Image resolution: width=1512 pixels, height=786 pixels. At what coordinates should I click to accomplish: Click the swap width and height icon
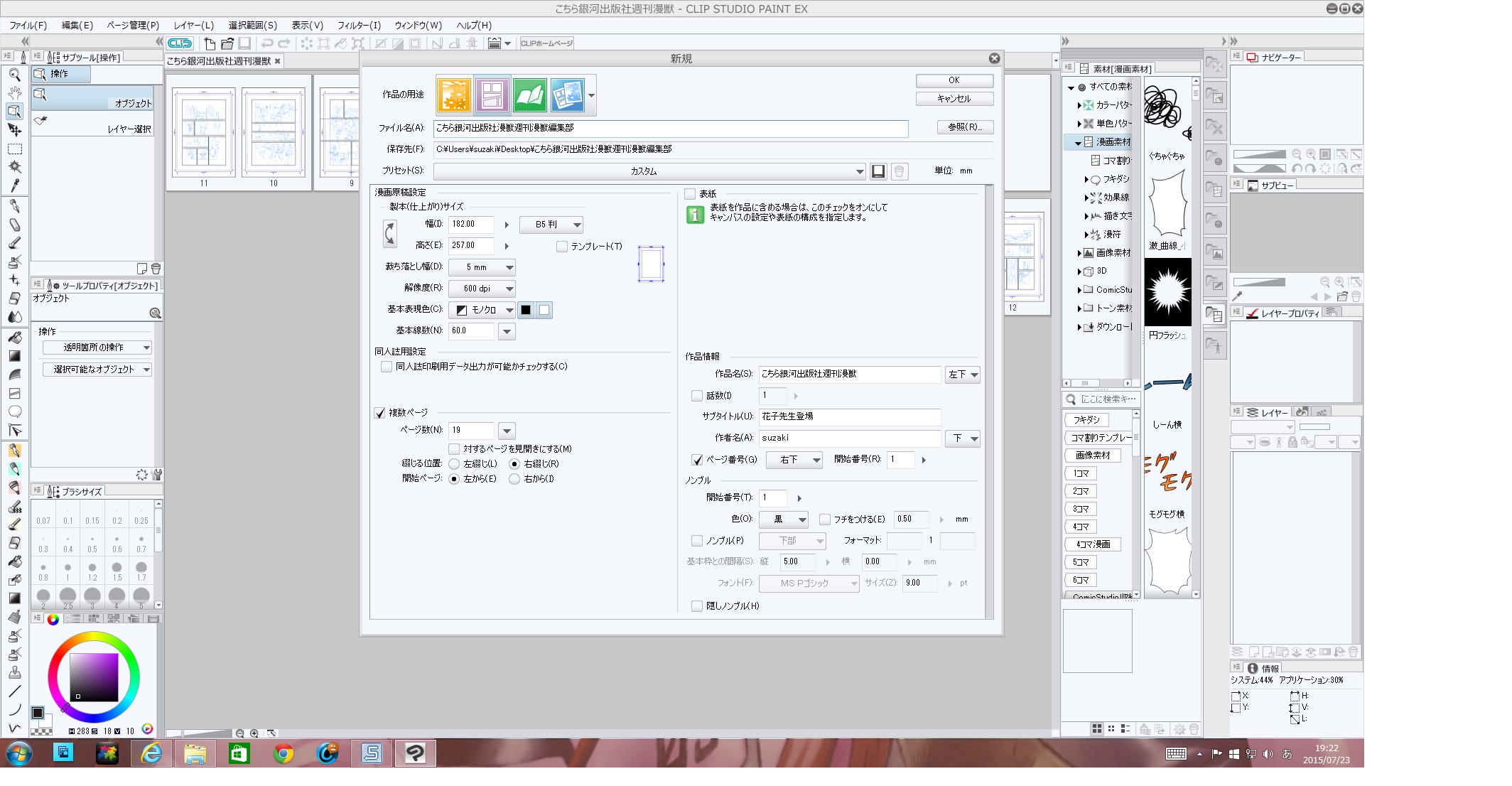click(x=389, y=234)
